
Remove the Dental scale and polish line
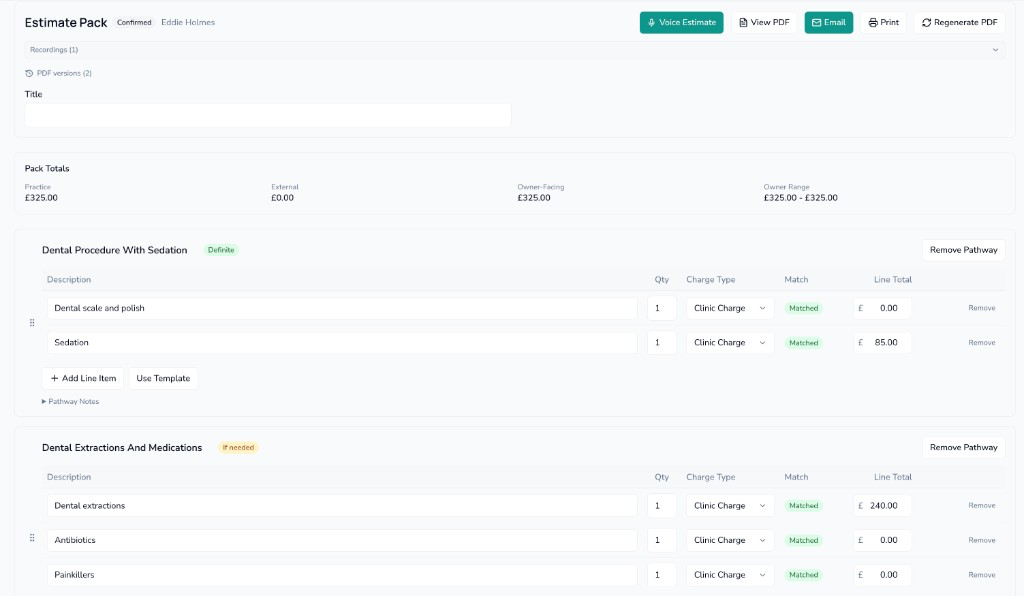point(982,308)
